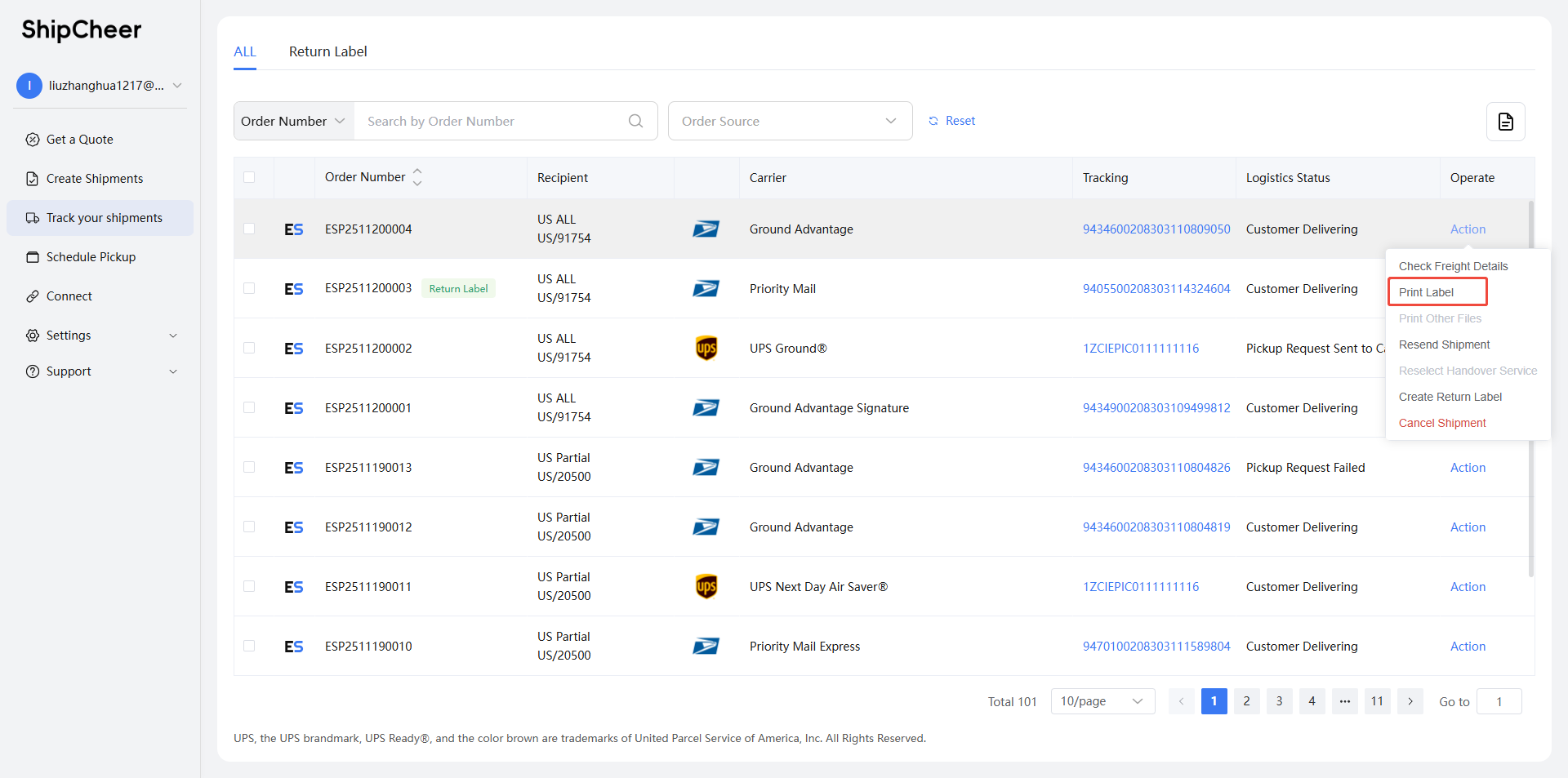Open the Order Source dropdown
Viewport: 1568px width, 778px height.
click(x=790, y=121)
